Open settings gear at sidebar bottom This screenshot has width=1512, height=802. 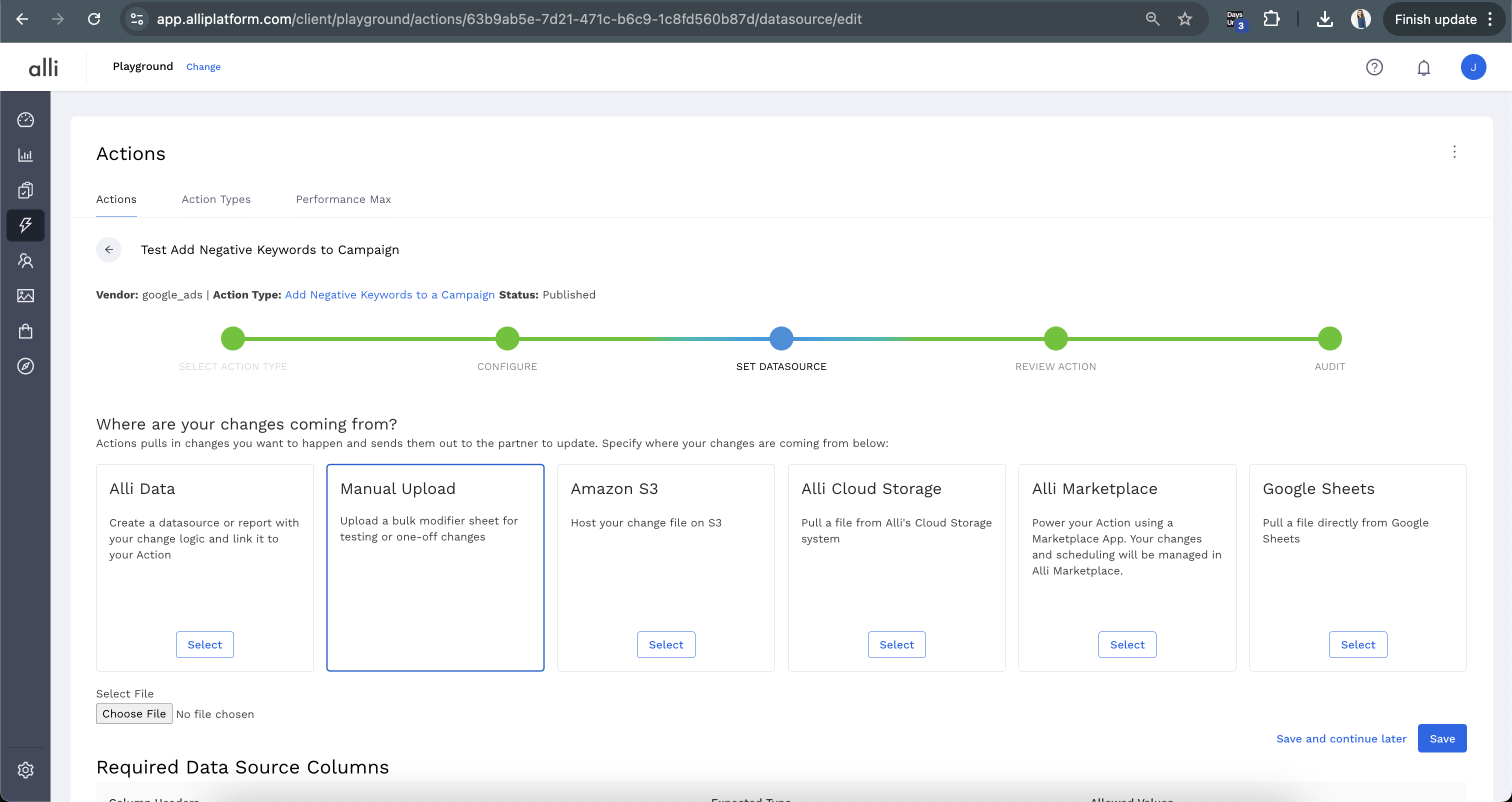click(x=25, y=769)
